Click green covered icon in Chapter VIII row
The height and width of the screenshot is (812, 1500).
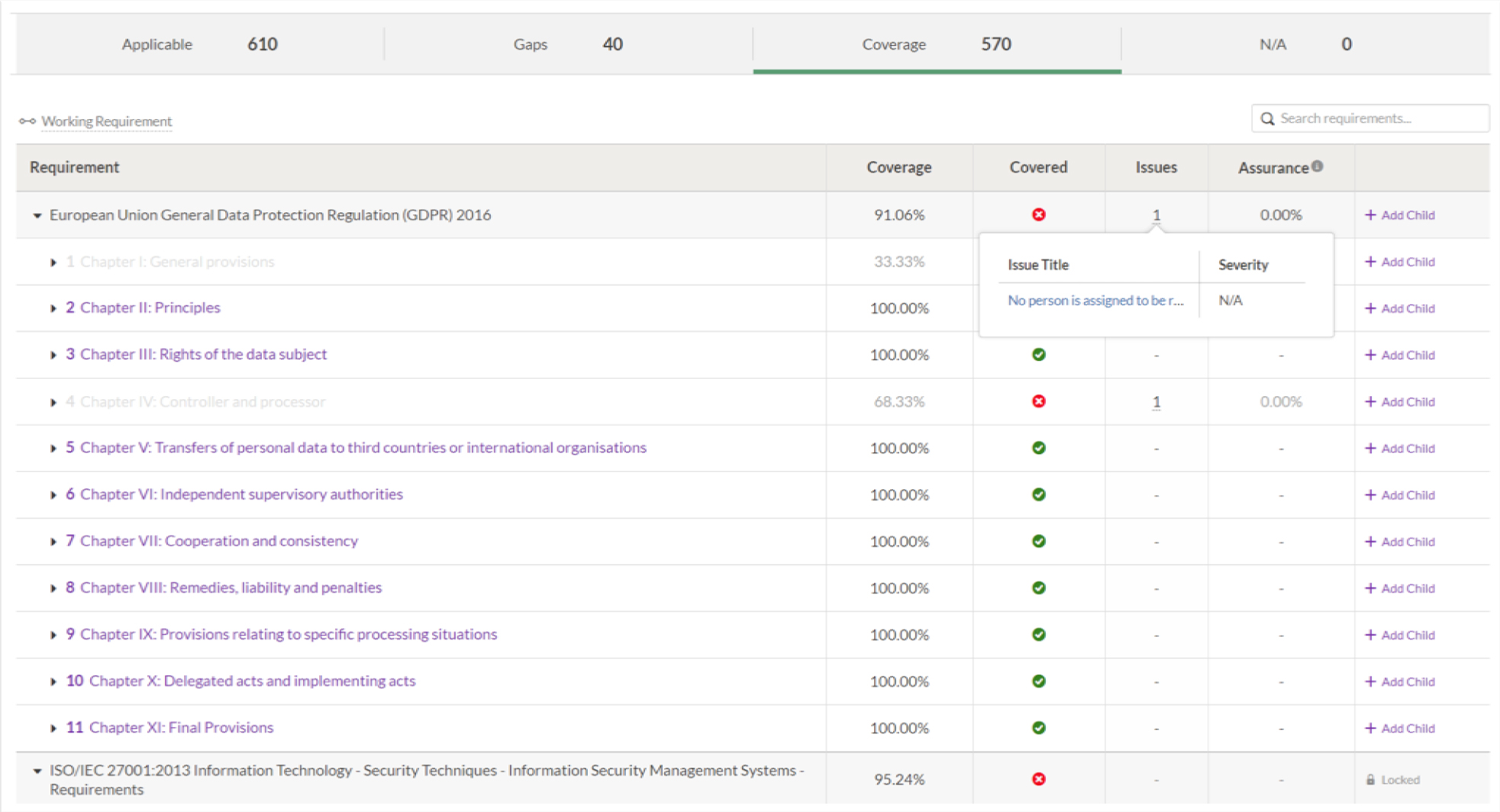pos(1038,588)
